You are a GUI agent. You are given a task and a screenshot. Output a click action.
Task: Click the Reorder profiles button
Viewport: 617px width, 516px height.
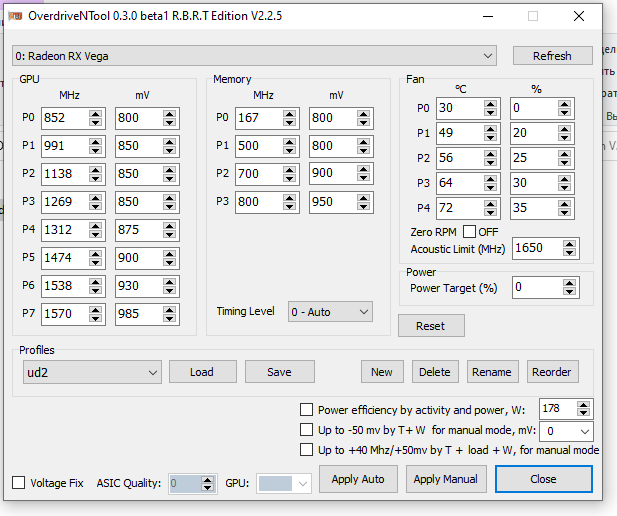click(x=552, y=372)
